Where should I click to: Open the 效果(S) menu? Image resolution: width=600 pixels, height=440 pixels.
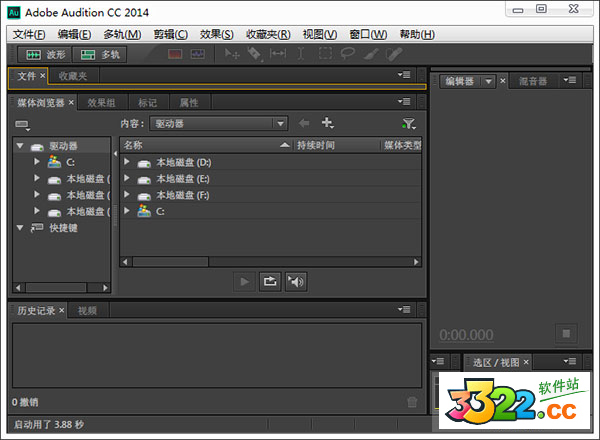pyautogui.click(x=217, y=34)
